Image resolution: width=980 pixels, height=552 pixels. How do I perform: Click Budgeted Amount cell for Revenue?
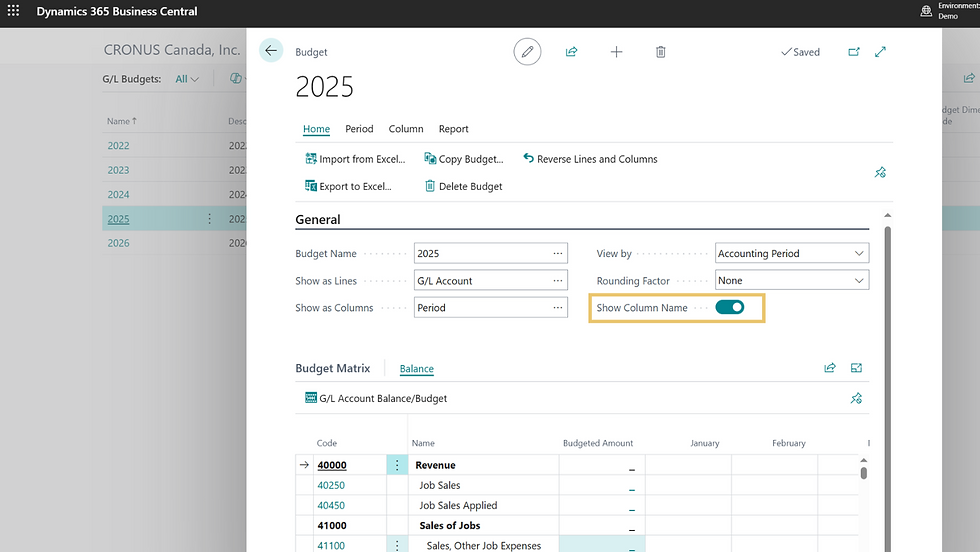pos(602,465)
